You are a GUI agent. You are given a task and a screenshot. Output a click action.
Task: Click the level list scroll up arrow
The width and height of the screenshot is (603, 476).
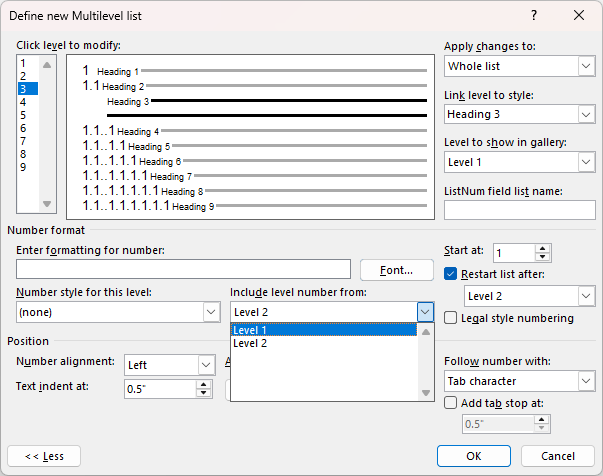47,65
